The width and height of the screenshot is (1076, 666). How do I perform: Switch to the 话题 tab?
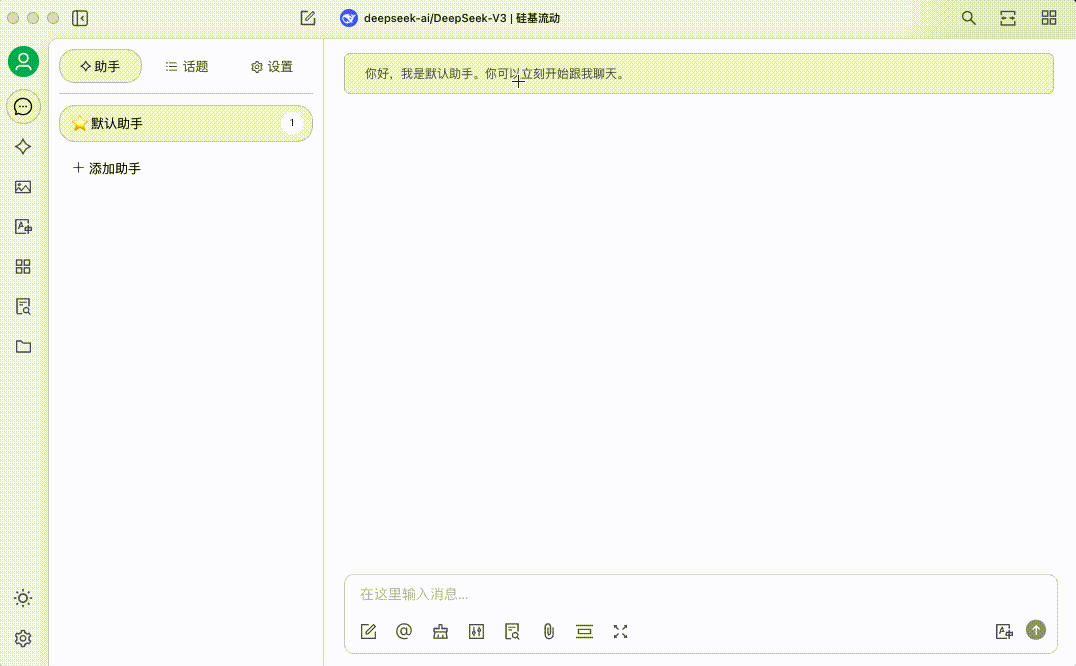[187, 67]
